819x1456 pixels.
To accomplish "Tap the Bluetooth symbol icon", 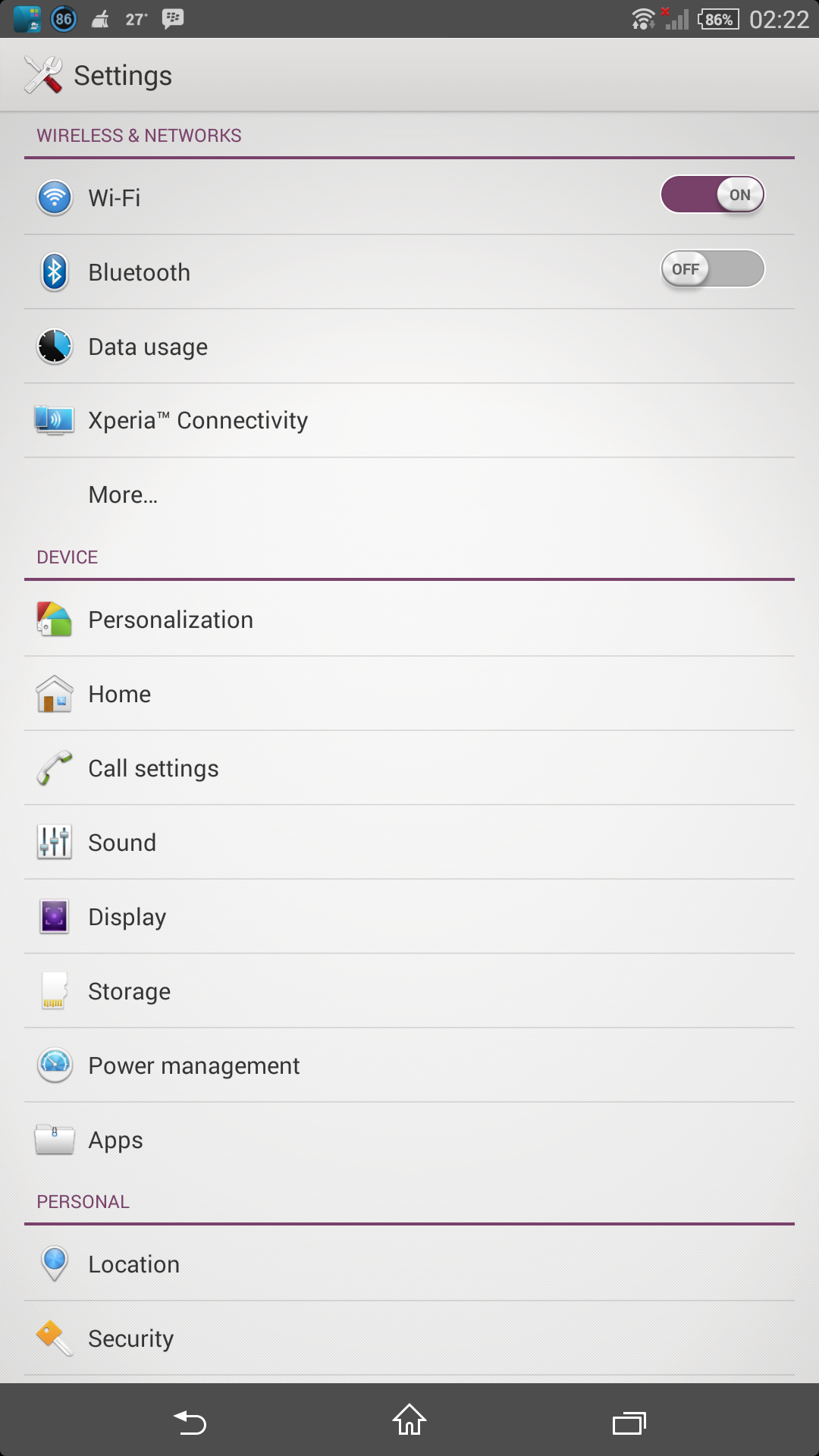I will click(x=55, y=272).
